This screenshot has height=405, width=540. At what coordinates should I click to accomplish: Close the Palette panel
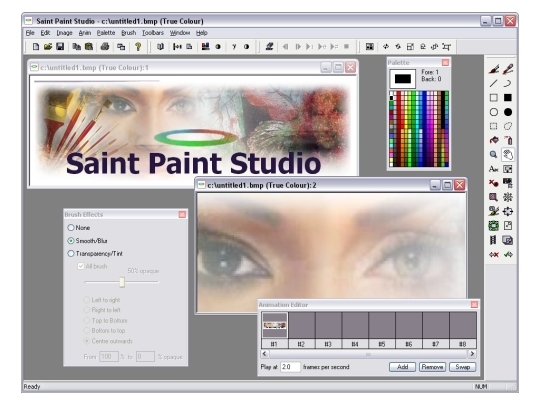[x=445, y=62]
